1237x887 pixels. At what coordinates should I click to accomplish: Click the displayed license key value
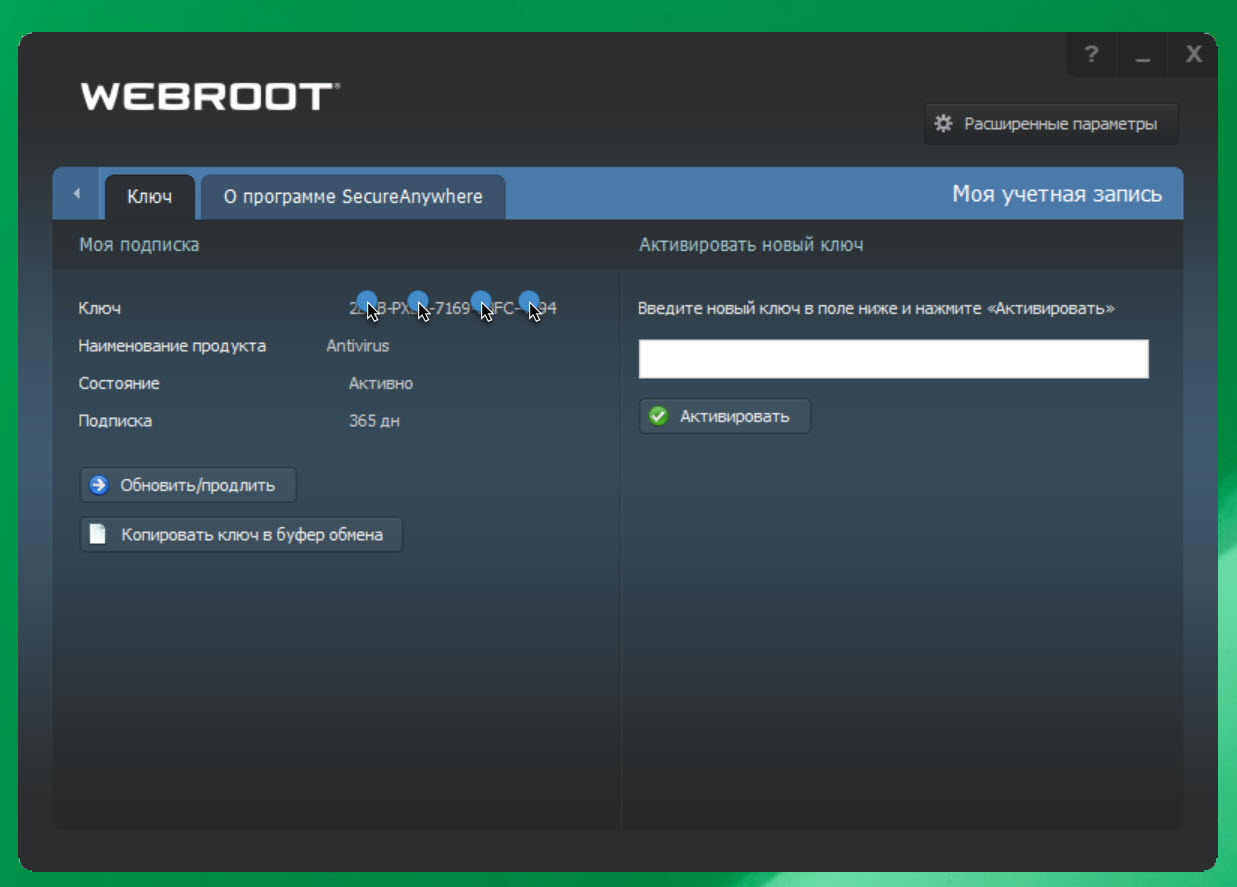tap(452, 309)
